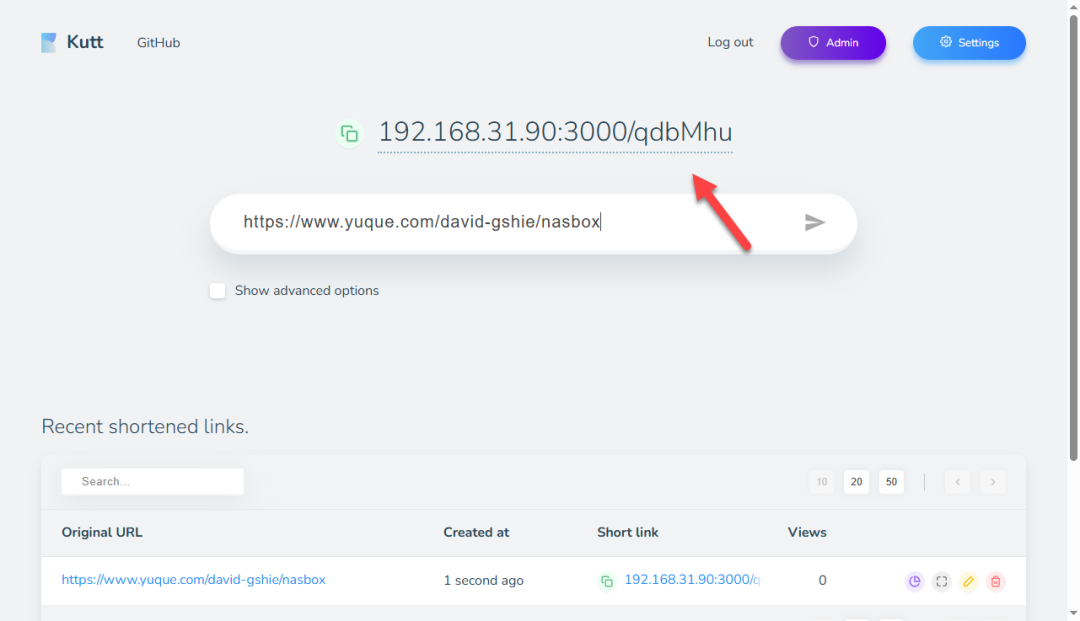Copy the short link in the table row
The width and height of the screenshot is (1080, 621).
pos(607,581)
